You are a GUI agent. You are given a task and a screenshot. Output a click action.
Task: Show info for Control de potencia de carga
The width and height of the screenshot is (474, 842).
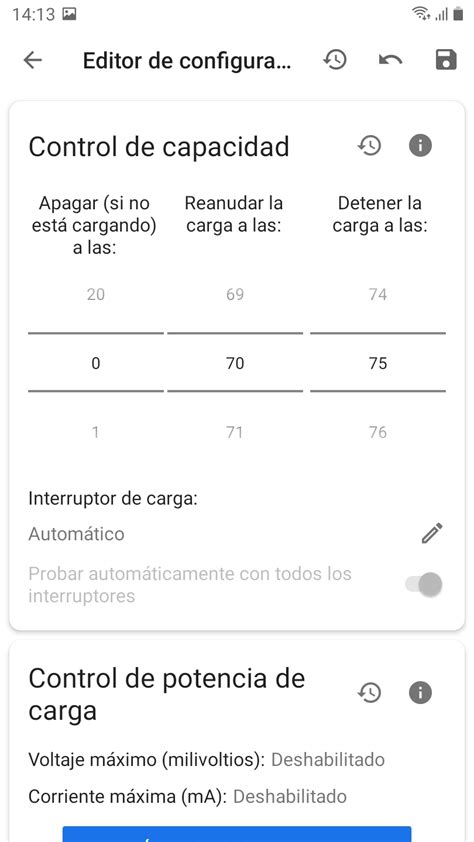[x=420, y=693]
